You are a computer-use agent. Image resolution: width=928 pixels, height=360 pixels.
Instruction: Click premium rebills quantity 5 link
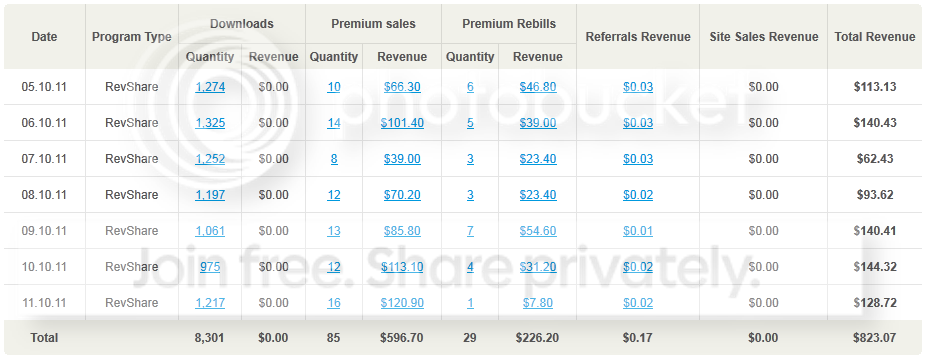pos(470,123)
